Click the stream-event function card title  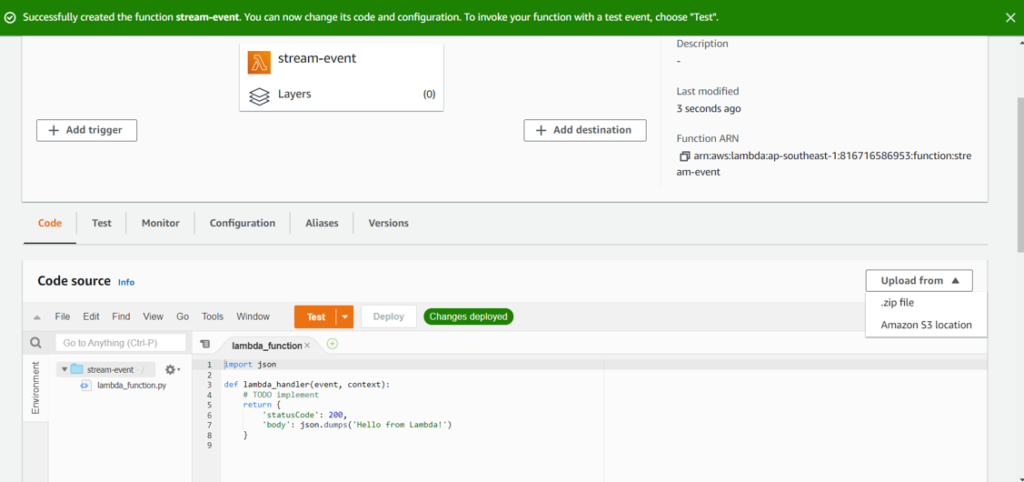point(317,58)
